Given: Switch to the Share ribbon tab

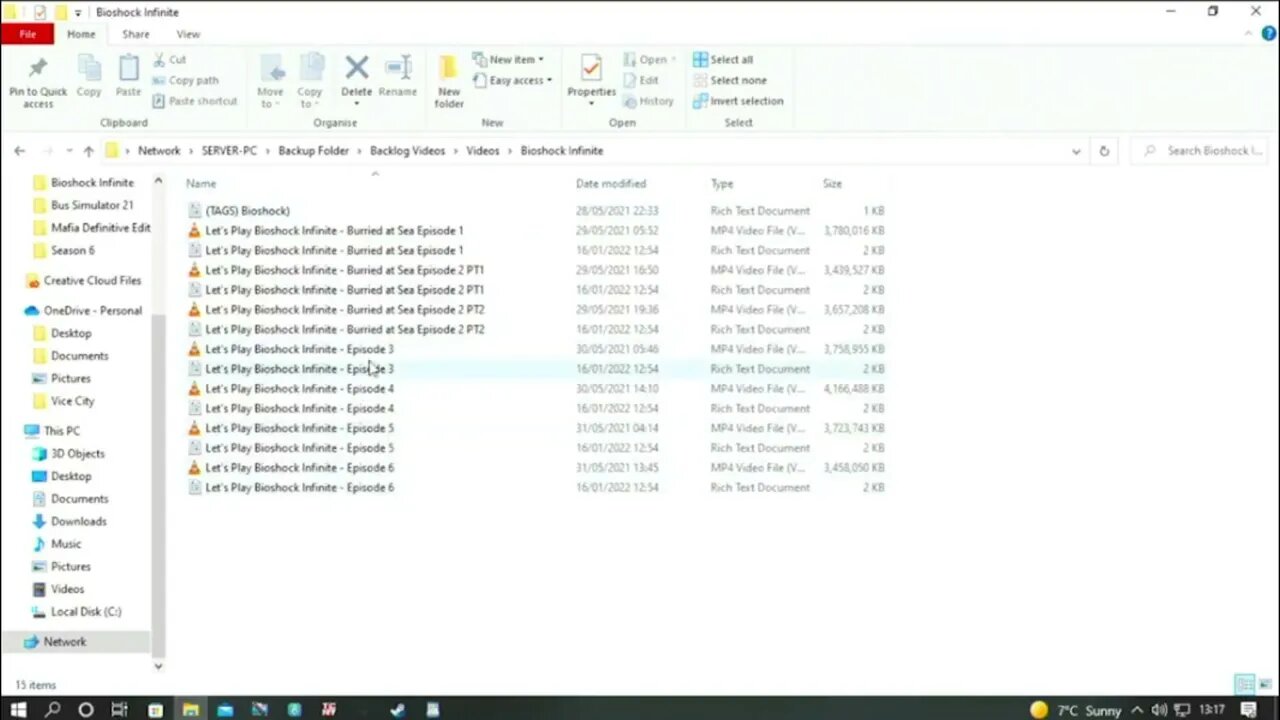Looking at the screenshot, I should point(136,34).
